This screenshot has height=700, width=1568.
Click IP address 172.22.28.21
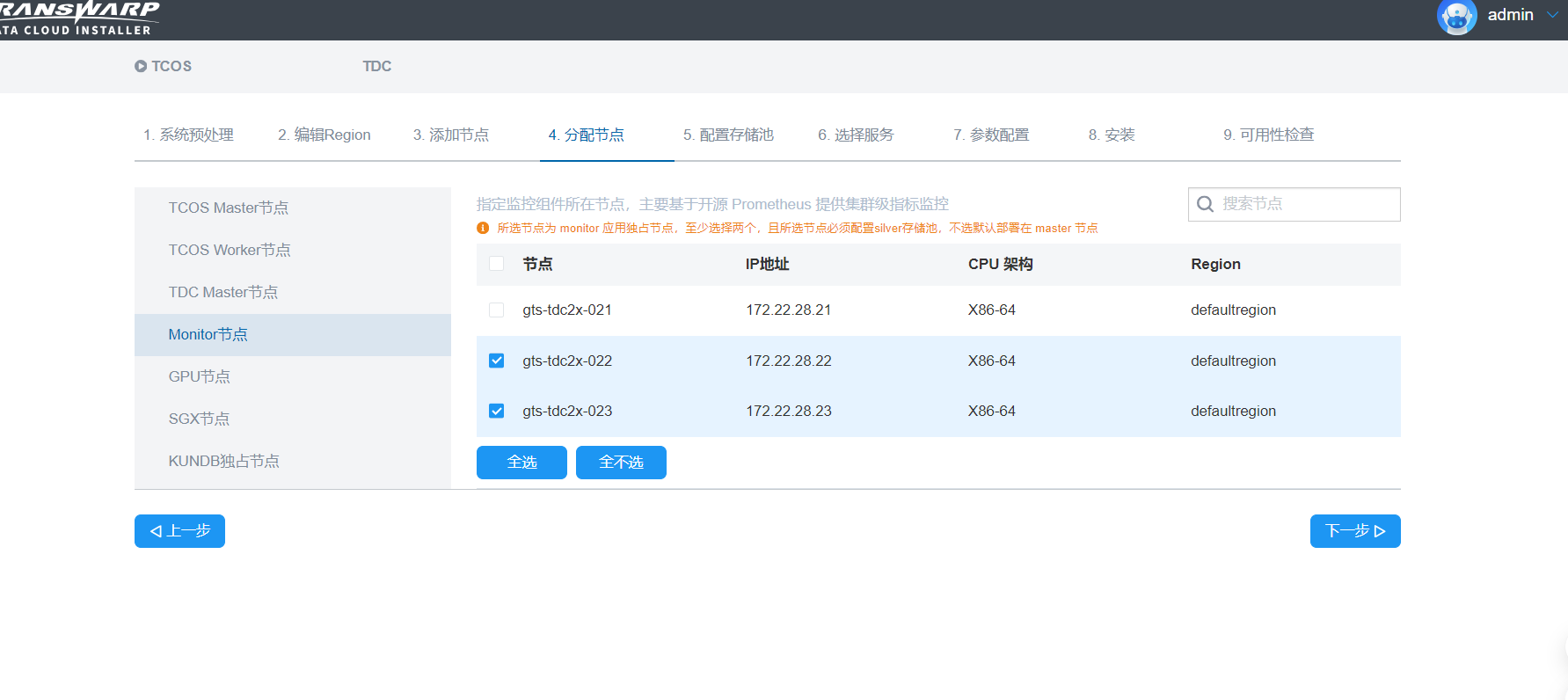pyautogui.click(x=789, y=310)
